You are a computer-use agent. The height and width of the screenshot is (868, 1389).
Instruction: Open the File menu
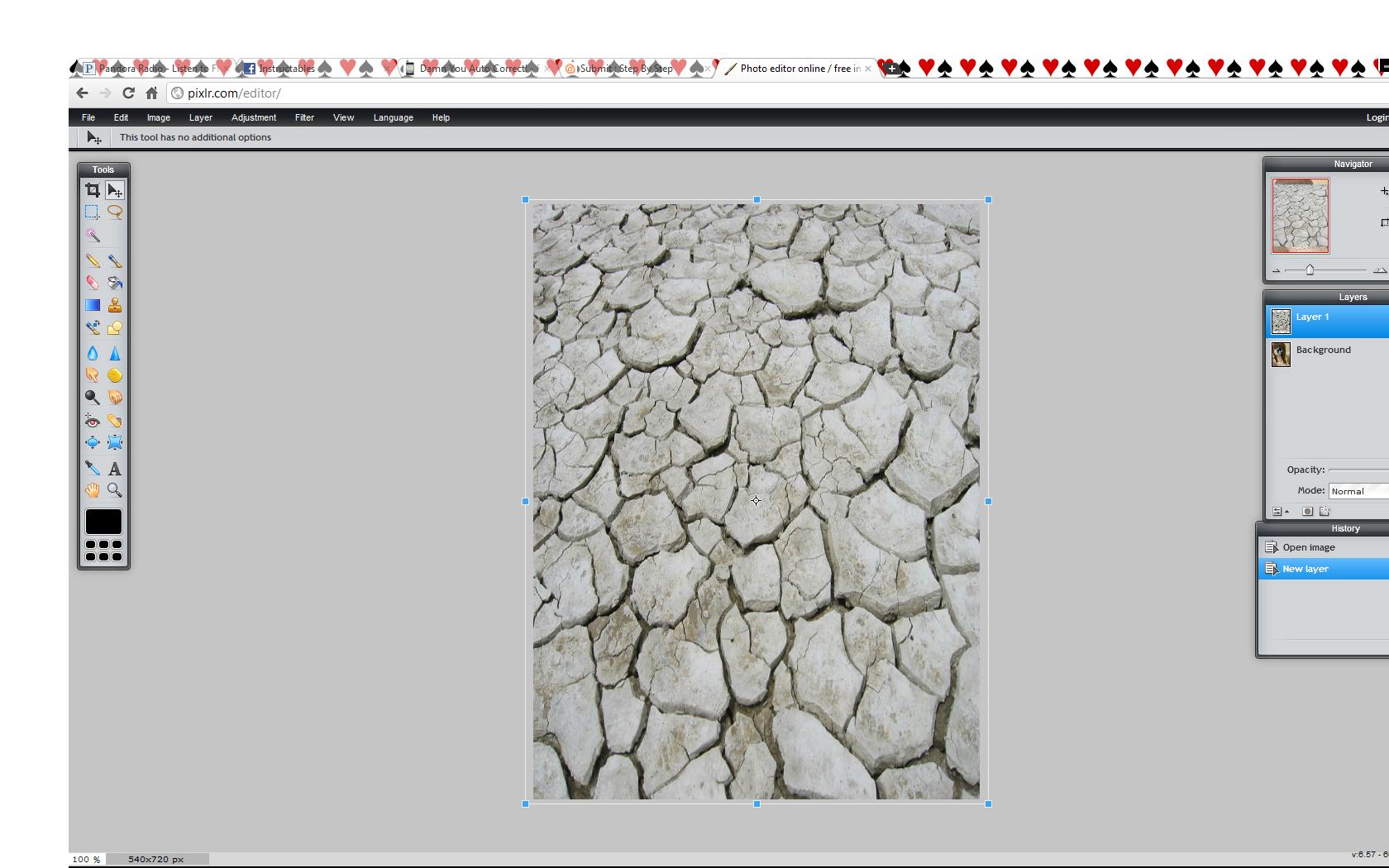click(88, 117)
